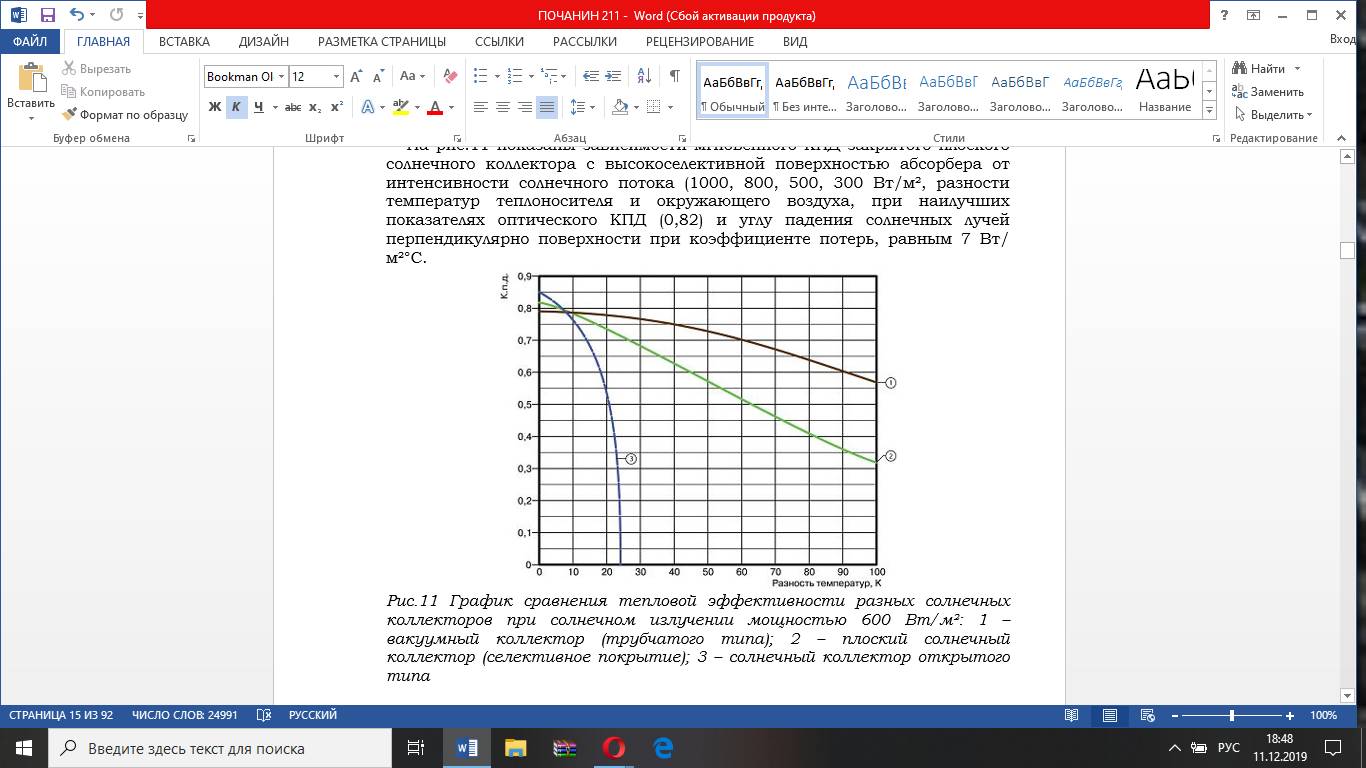The image size is (1366, 768).
Task: Save the document with the floppy disk icon
Action: (47, 16)
